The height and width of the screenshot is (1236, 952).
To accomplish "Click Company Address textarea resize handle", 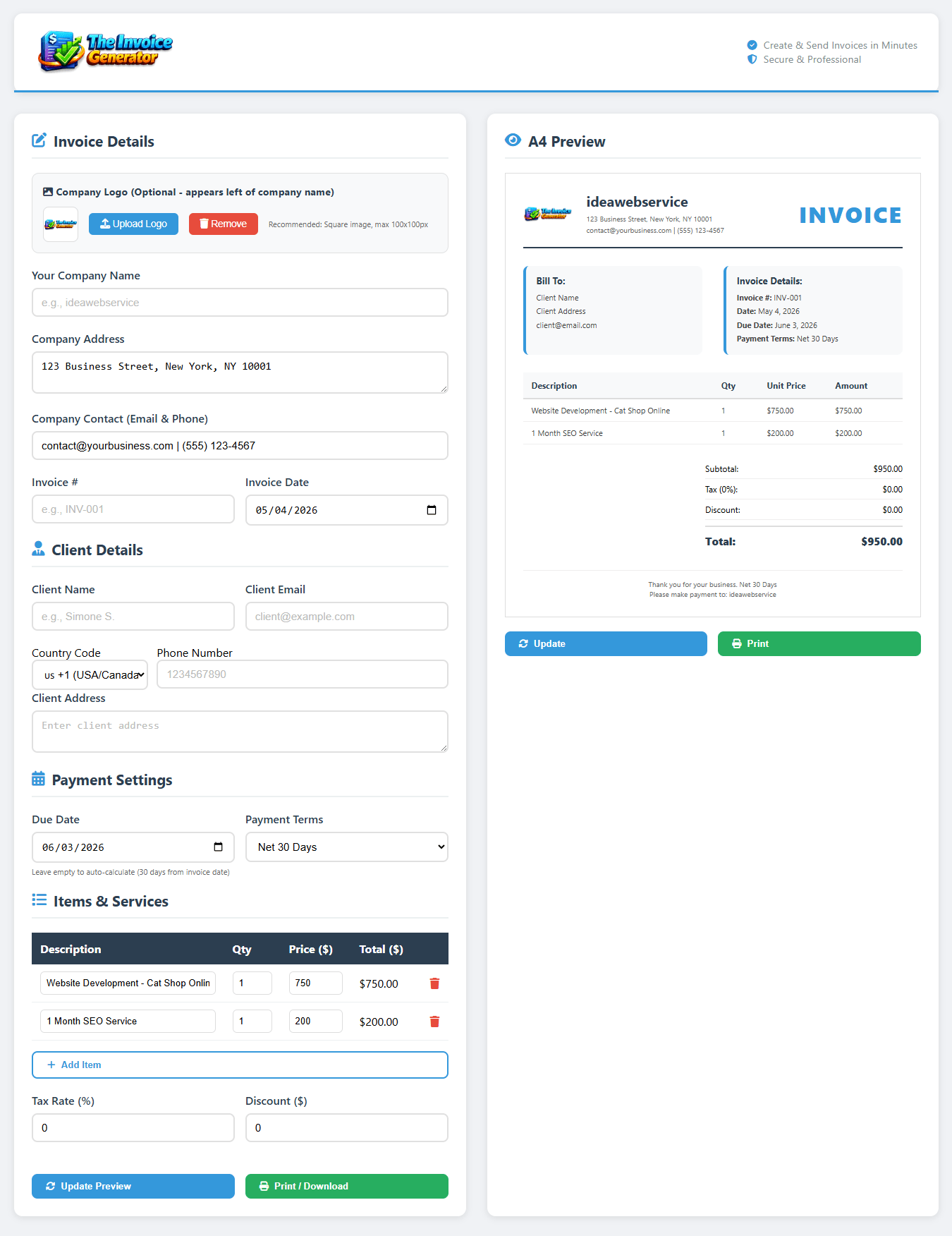I will 444,389.
